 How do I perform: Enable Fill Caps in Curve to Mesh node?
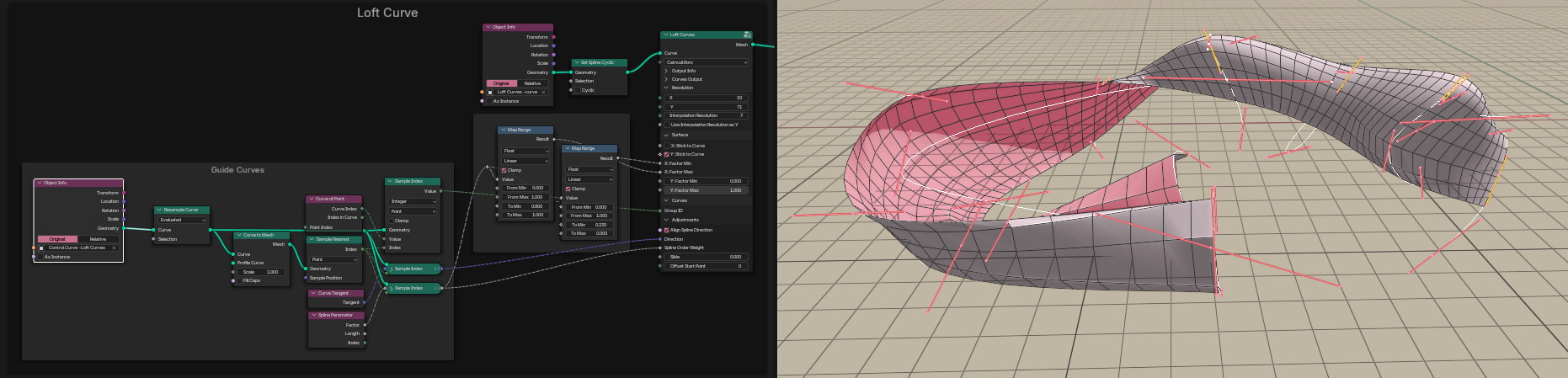click(x=239, y=280)
